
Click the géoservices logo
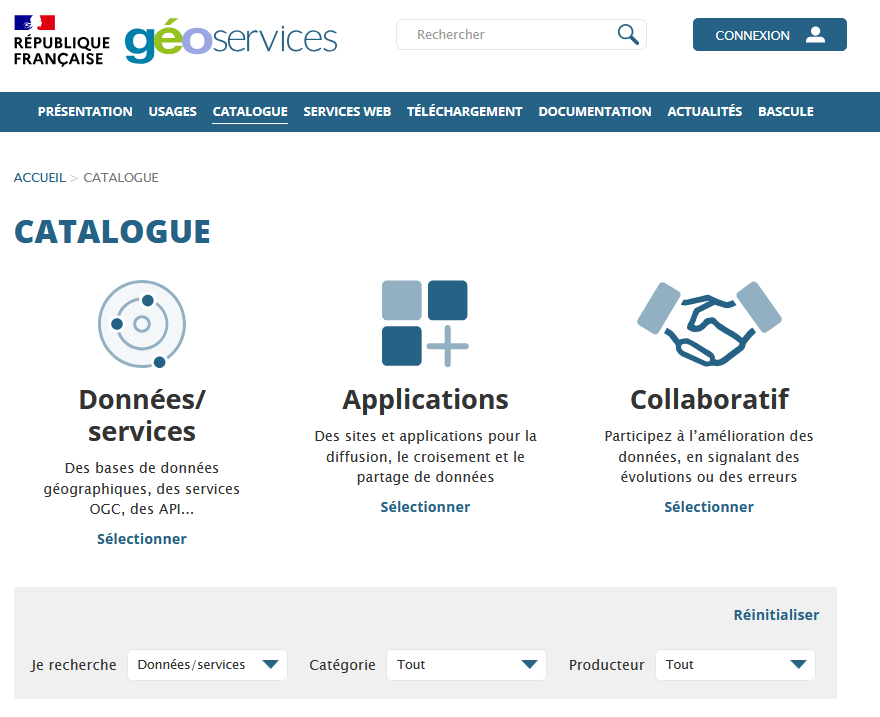tap(231, 40)
